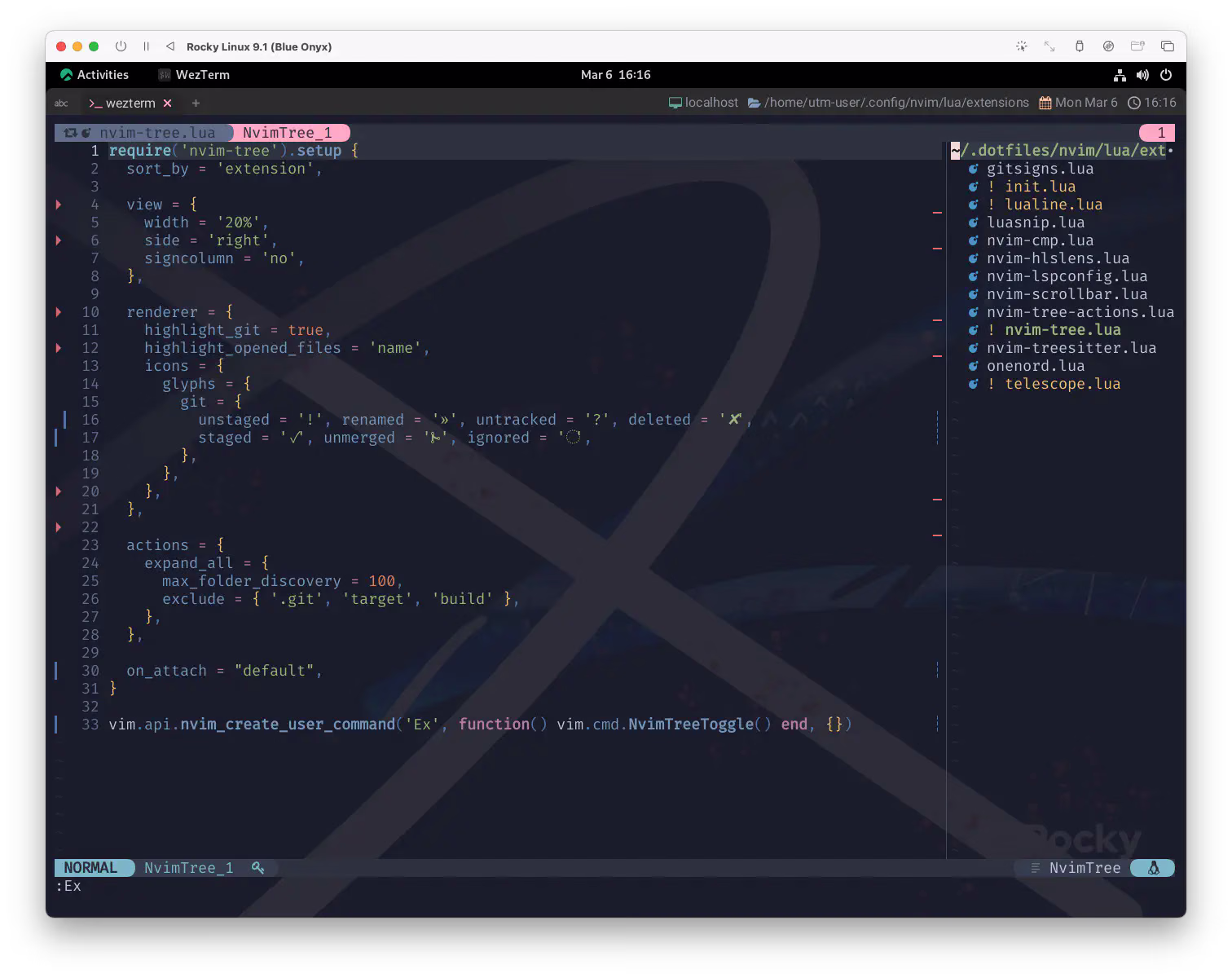Toggle the fold marker on line 22

pos(58,527)
